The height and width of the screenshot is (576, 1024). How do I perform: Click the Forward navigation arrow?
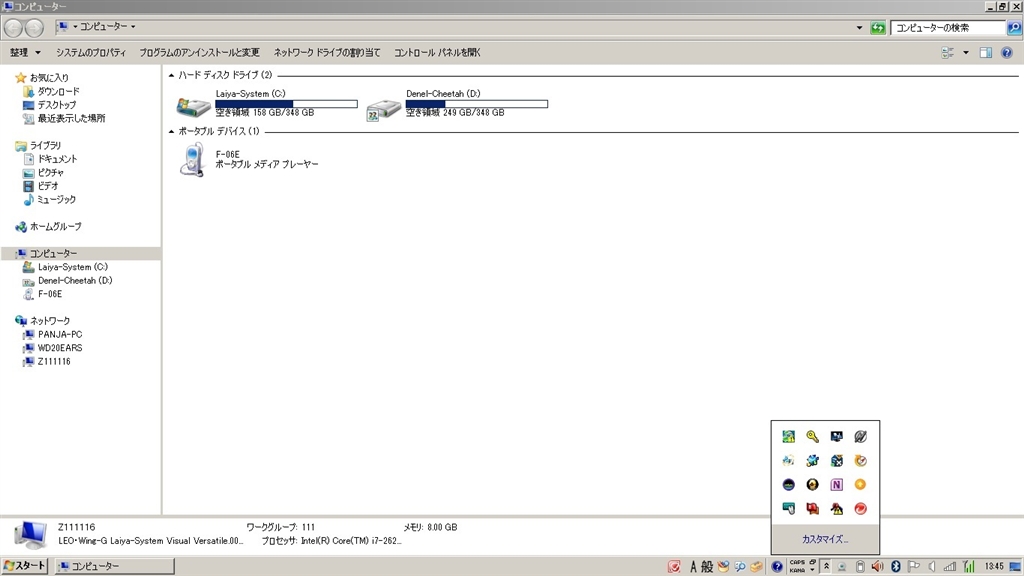click(x=35, y=27)
